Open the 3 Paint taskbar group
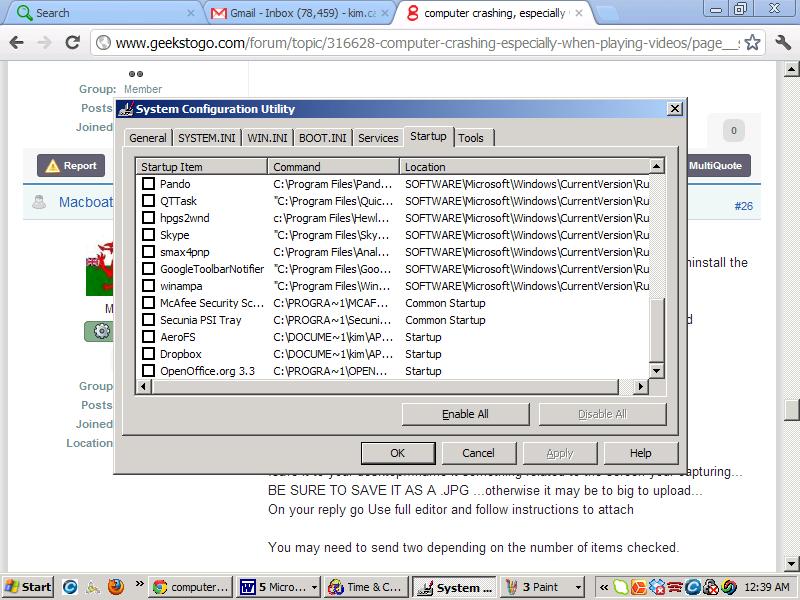 click(542, 587)
